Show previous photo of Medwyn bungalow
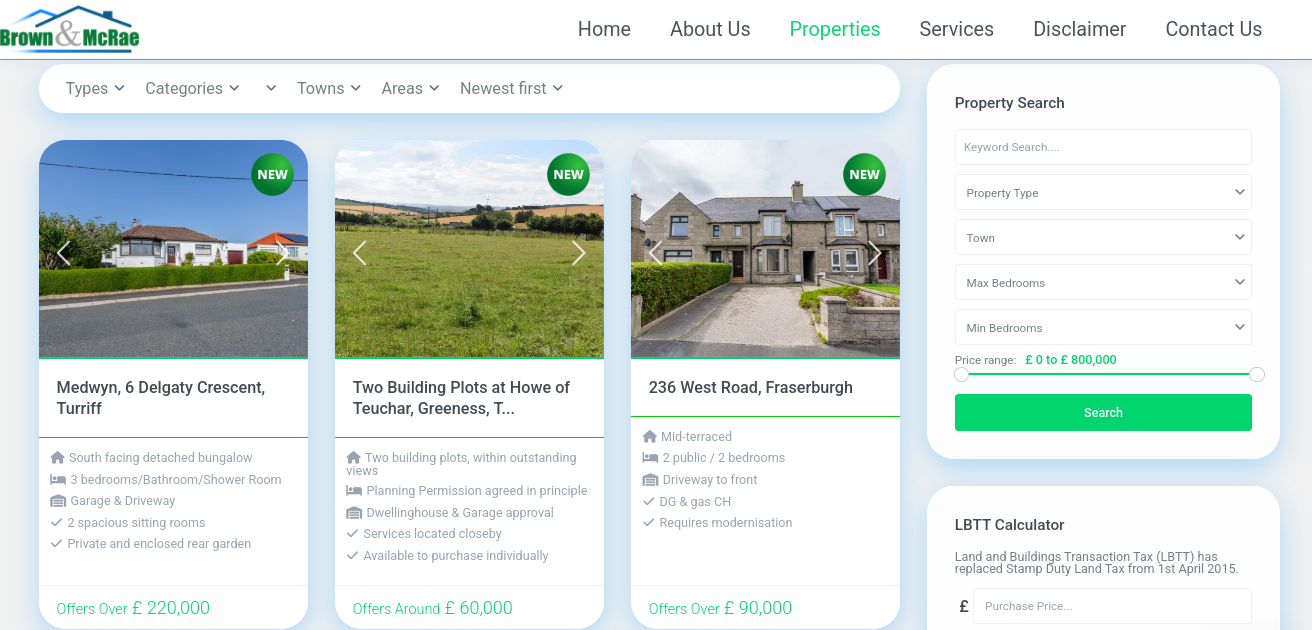Screen dimensions: 1312x630 [64, 253]
